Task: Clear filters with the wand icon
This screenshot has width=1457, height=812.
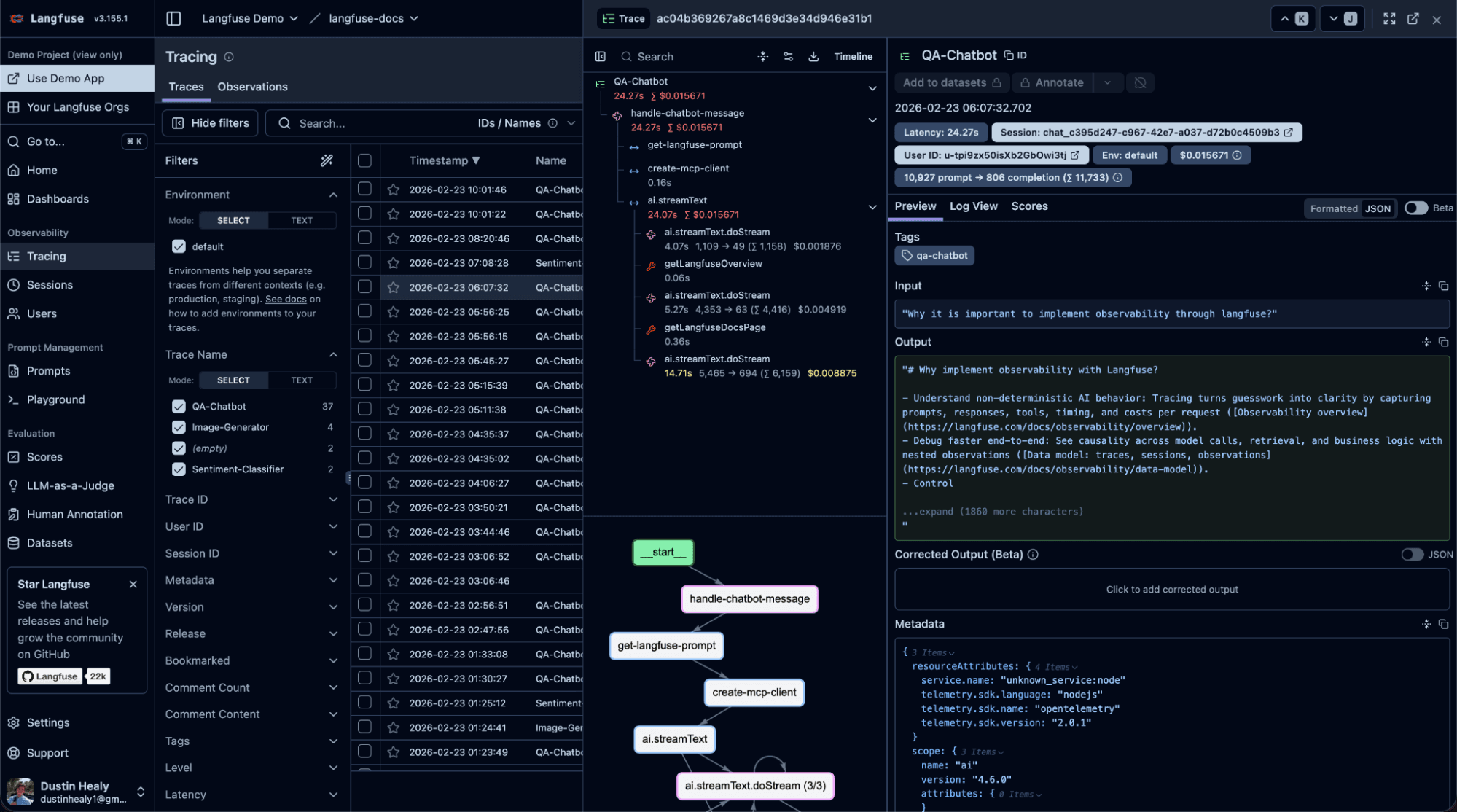Action: pyautogui.click(x=327, y=160)
